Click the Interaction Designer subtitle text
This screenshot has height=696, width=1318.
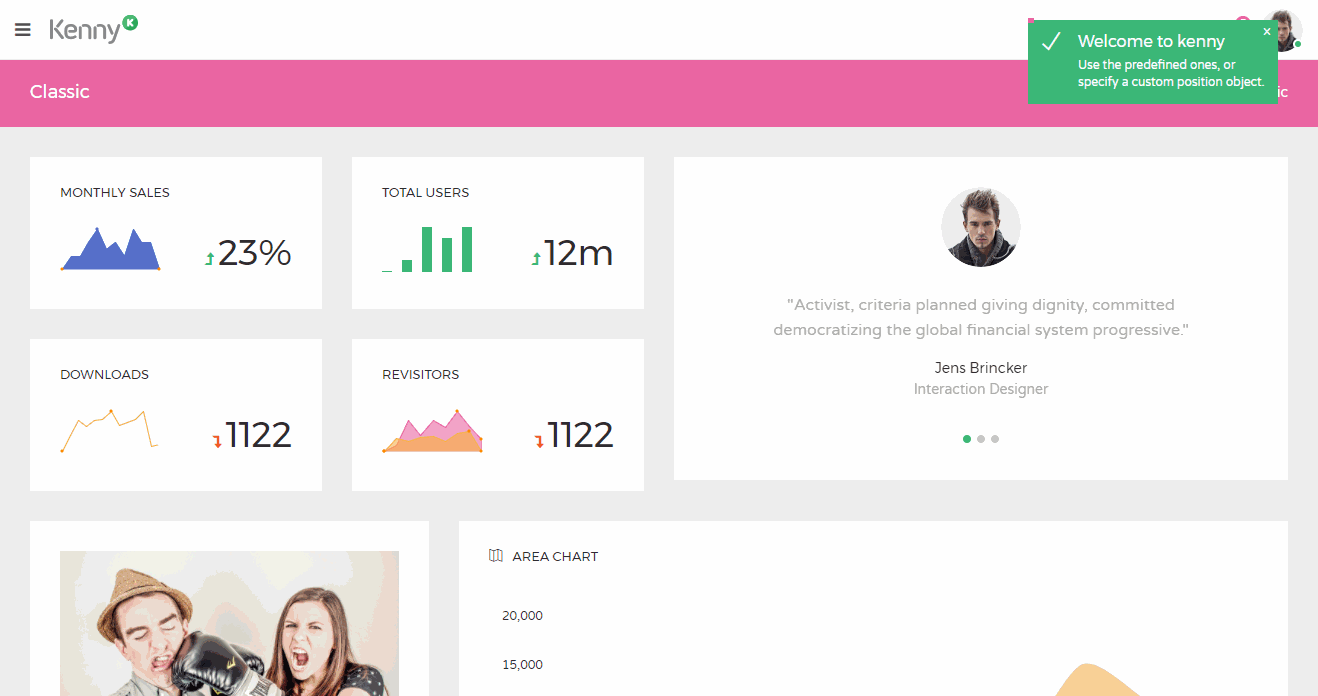click(x=981, y=388)
